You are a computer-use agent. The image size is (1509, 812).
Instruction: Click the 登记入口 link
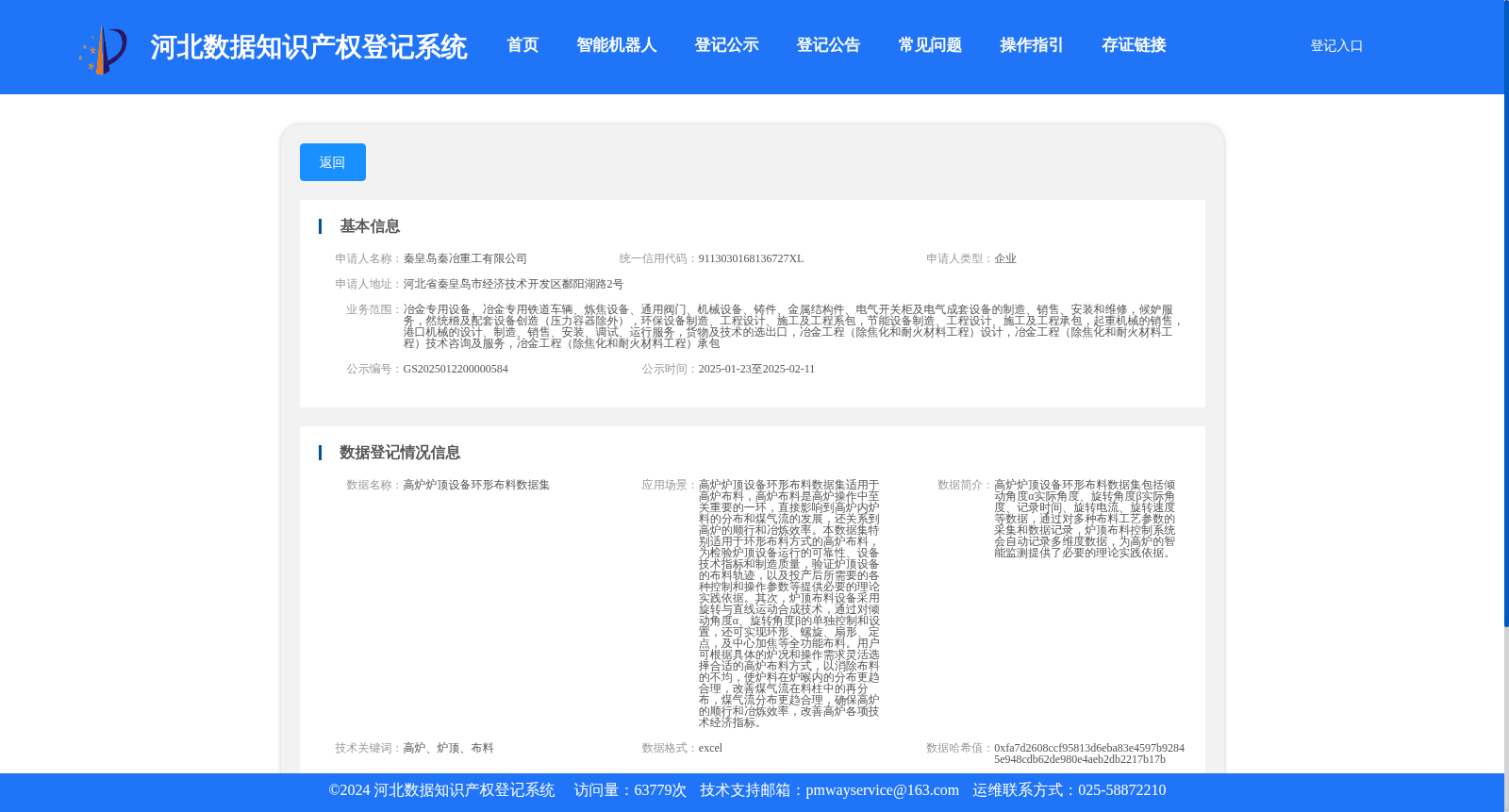click(1336, 46)
